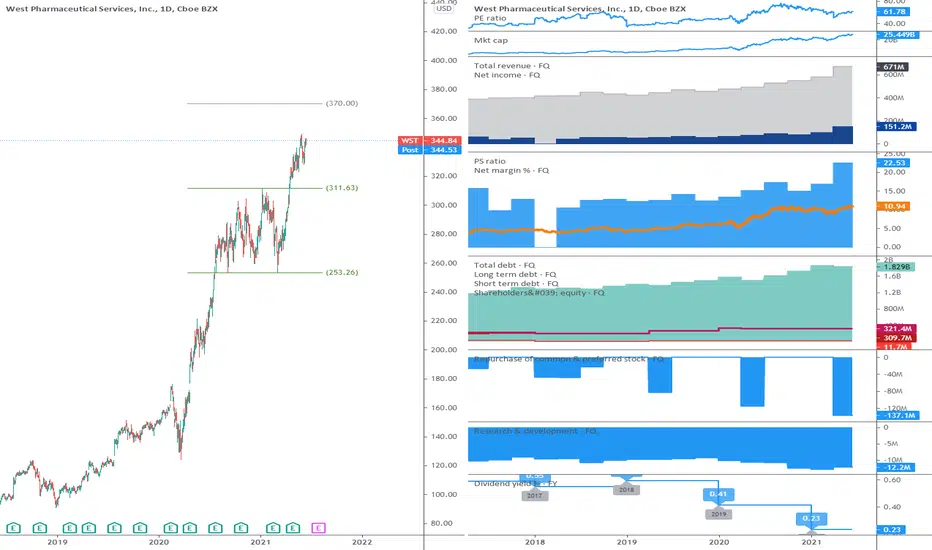Click the 200.00 price axis label
The width and height of the screenshot is (932, 550).
tap(444, 350)
